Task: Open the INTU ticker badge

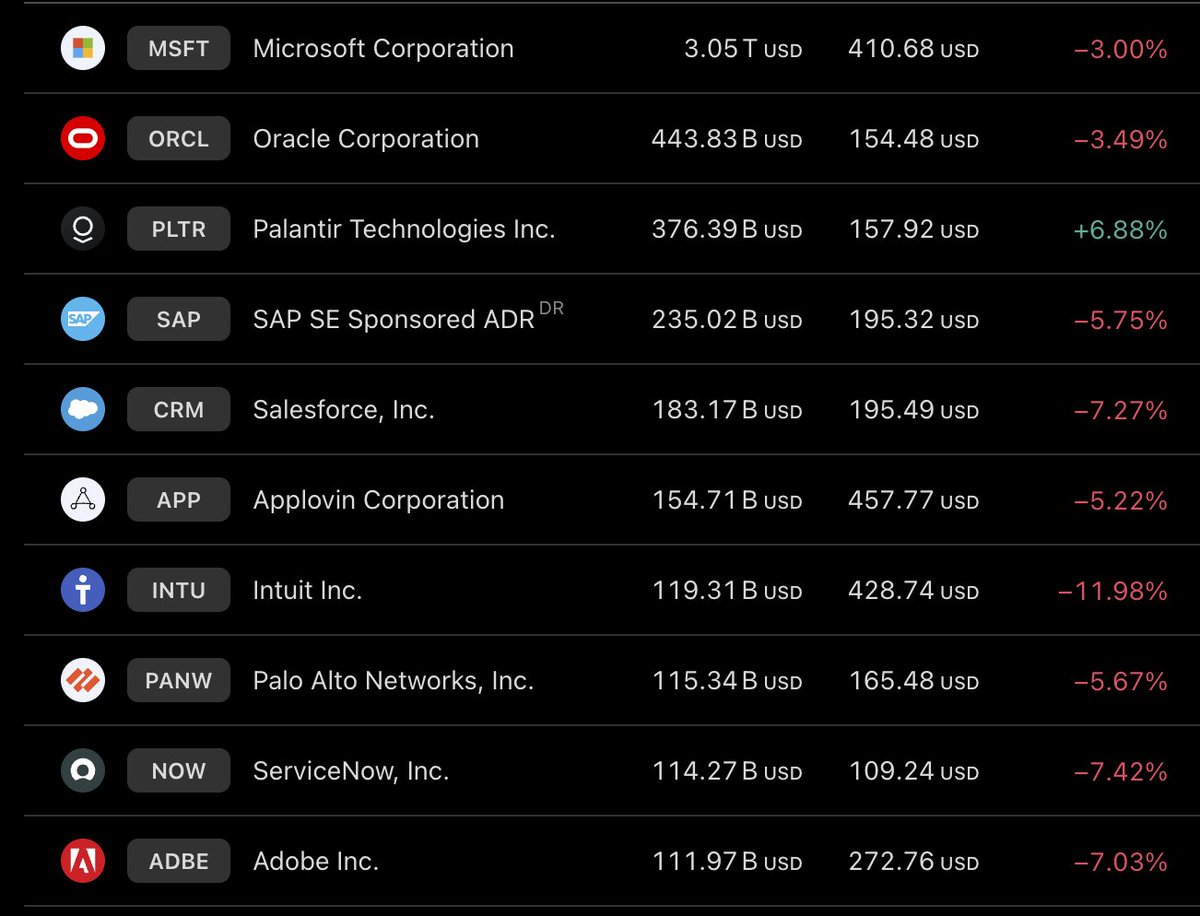Action: pyautogui.click(x=179, y=590)
